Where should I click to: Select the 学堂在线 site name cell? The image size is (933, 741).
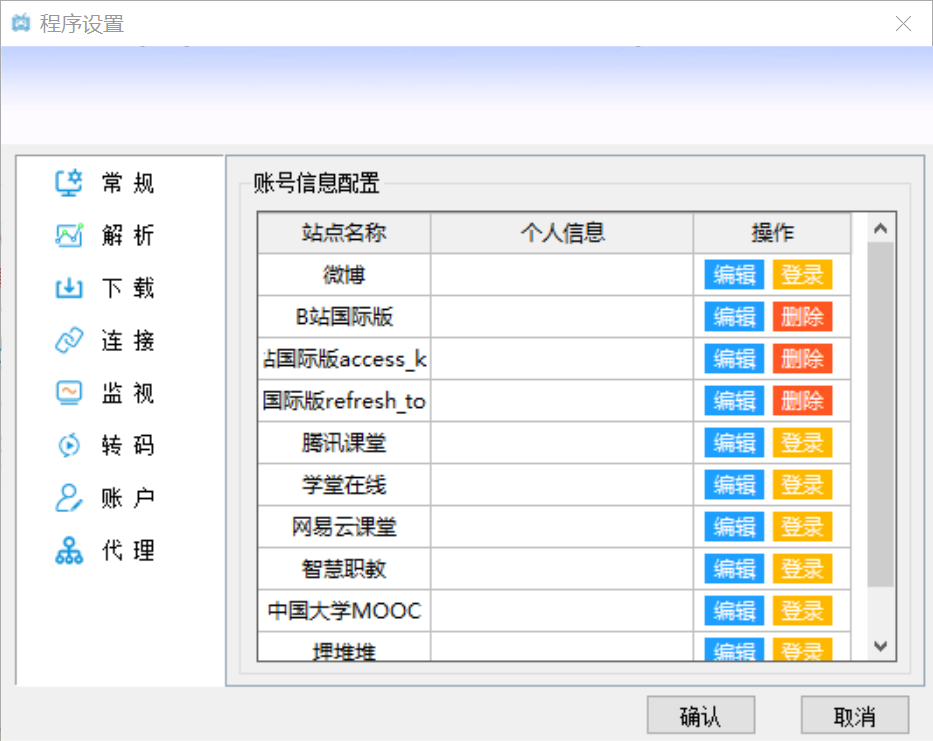pos(344,485)
